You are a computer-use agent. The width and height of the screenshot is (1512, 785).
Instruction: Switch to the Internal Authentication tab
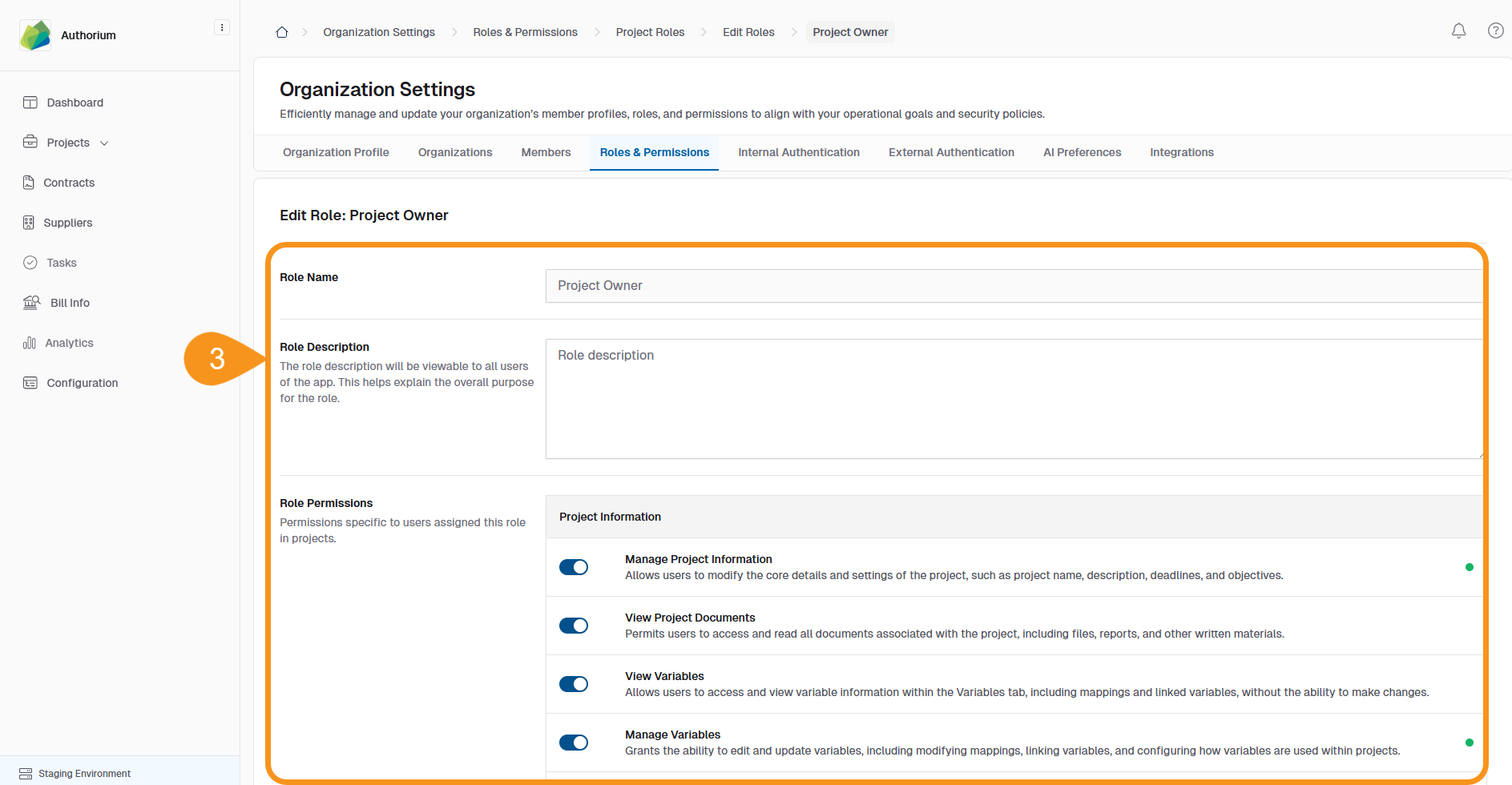(x=798, y=152)
